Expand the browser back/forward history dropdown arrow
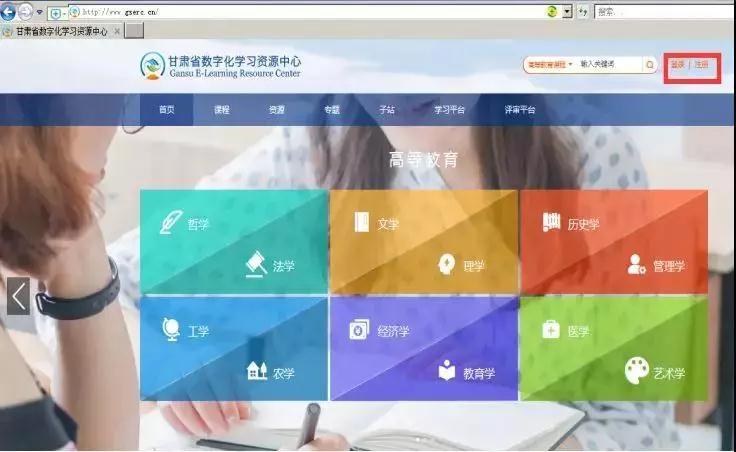Viewport: 736px width, 452px height. (x=39, y=12)
